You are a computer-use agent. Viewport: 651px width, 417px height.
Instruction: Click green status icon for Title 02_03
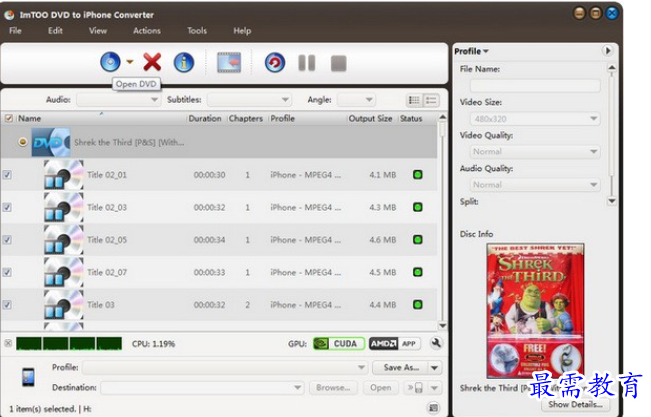(418, 207)
